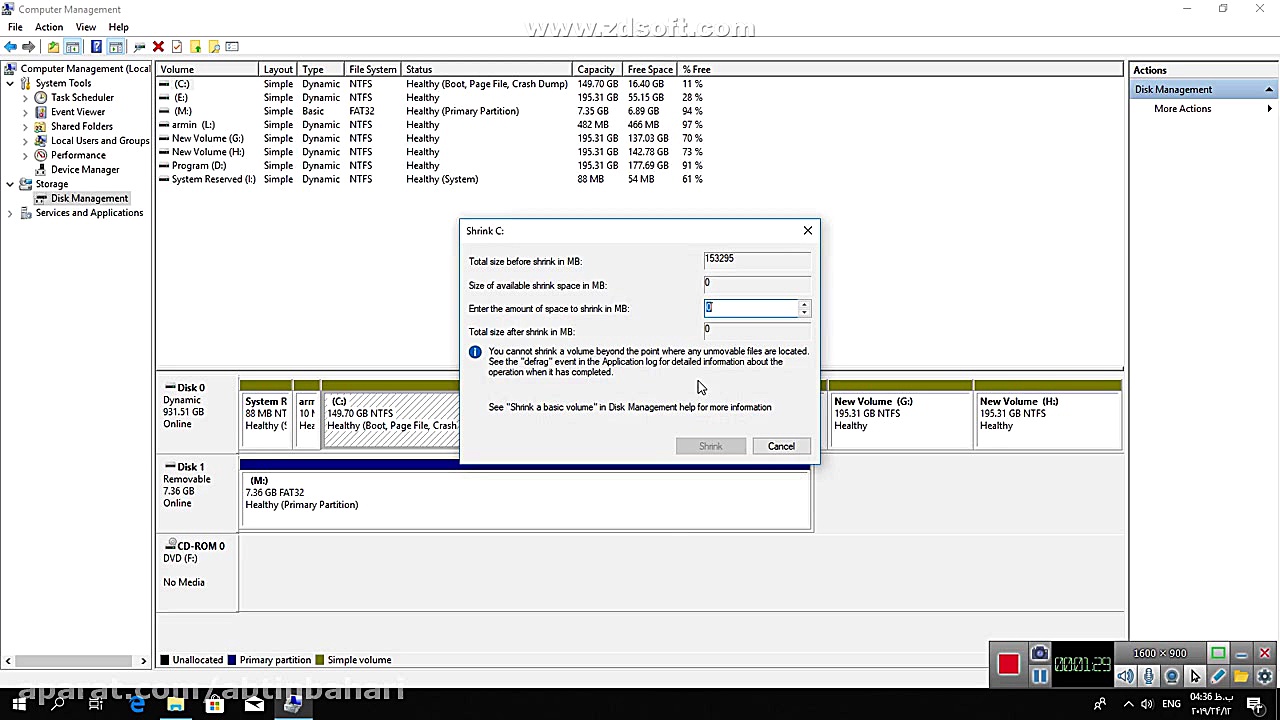1280x720 pixels.
Task: Sort by the Free Space column header
Action: [651, 70]
